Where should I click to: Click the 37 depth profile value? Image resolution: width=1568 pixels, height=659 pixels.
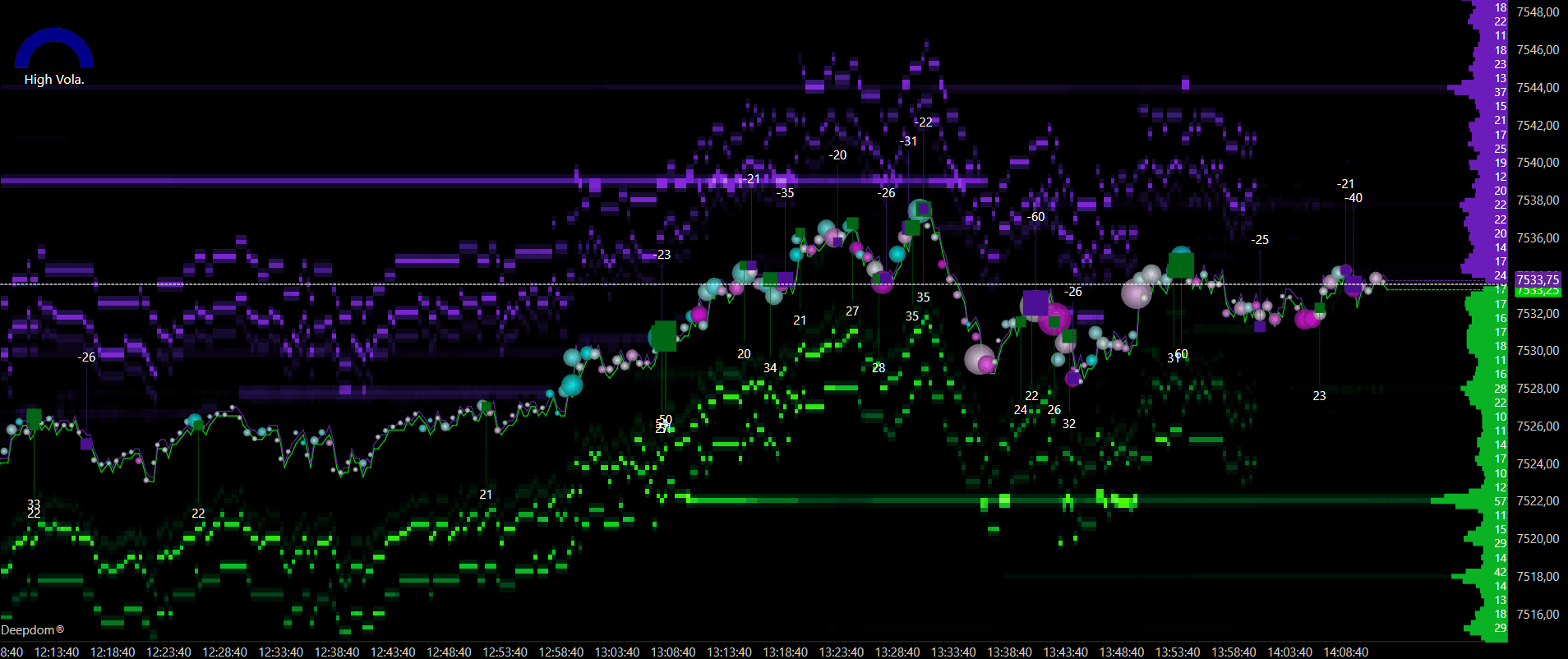point(1501,92)
